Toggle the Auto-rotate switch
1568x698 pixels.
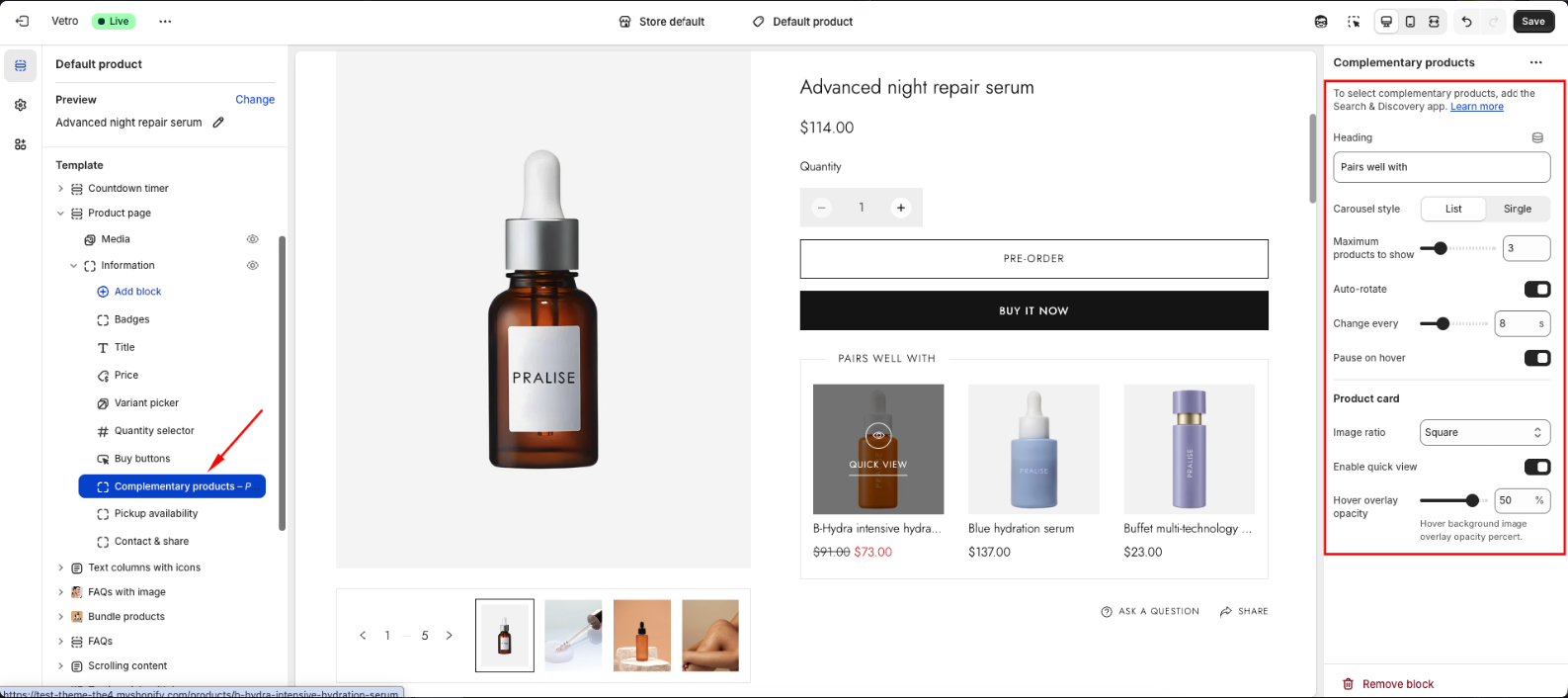point(1536,289)
